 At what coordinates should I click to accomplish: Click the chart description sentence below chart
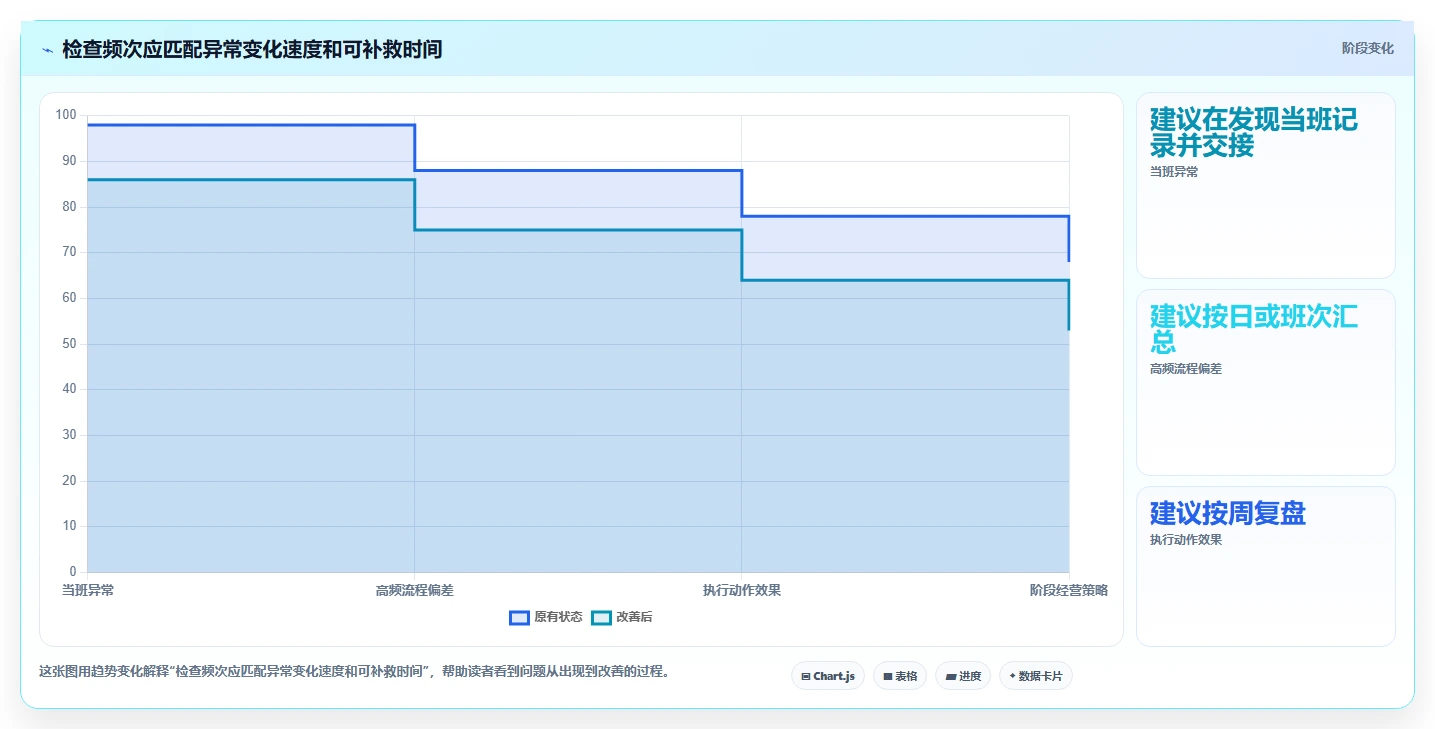click(354, 672)
